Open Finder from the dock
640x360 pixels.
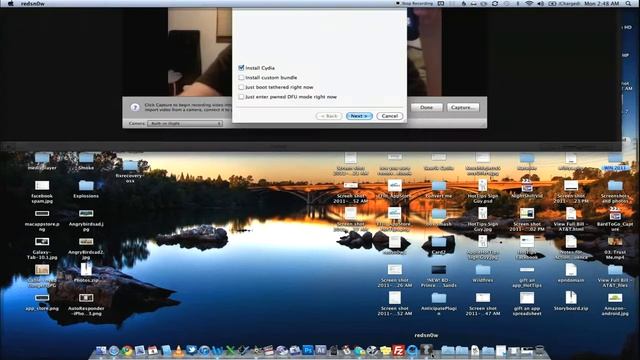[101, 350]
